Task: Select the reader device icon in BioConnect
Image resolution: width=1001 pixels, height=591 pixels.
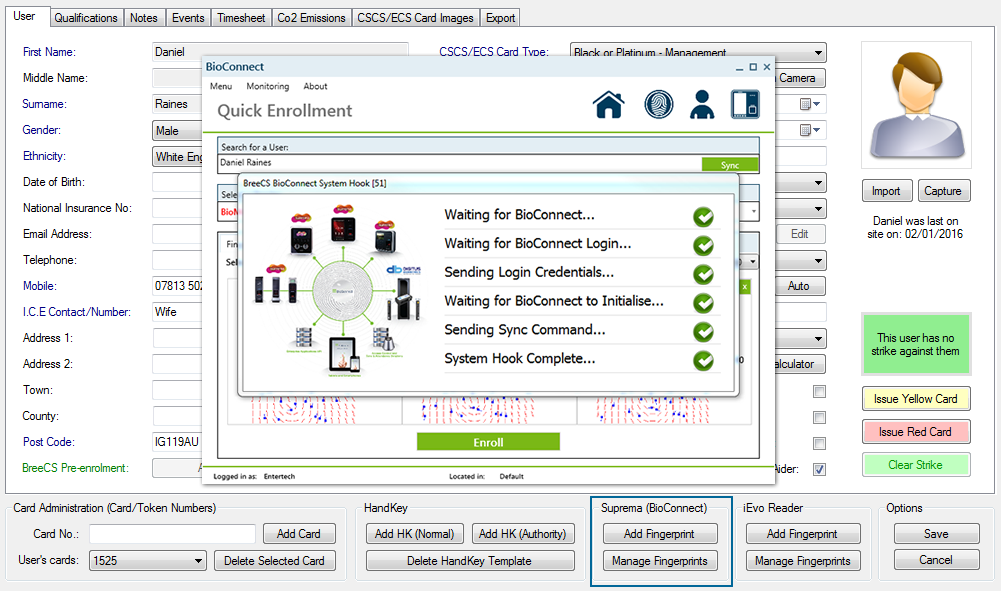Action: [x=745, y=105]
